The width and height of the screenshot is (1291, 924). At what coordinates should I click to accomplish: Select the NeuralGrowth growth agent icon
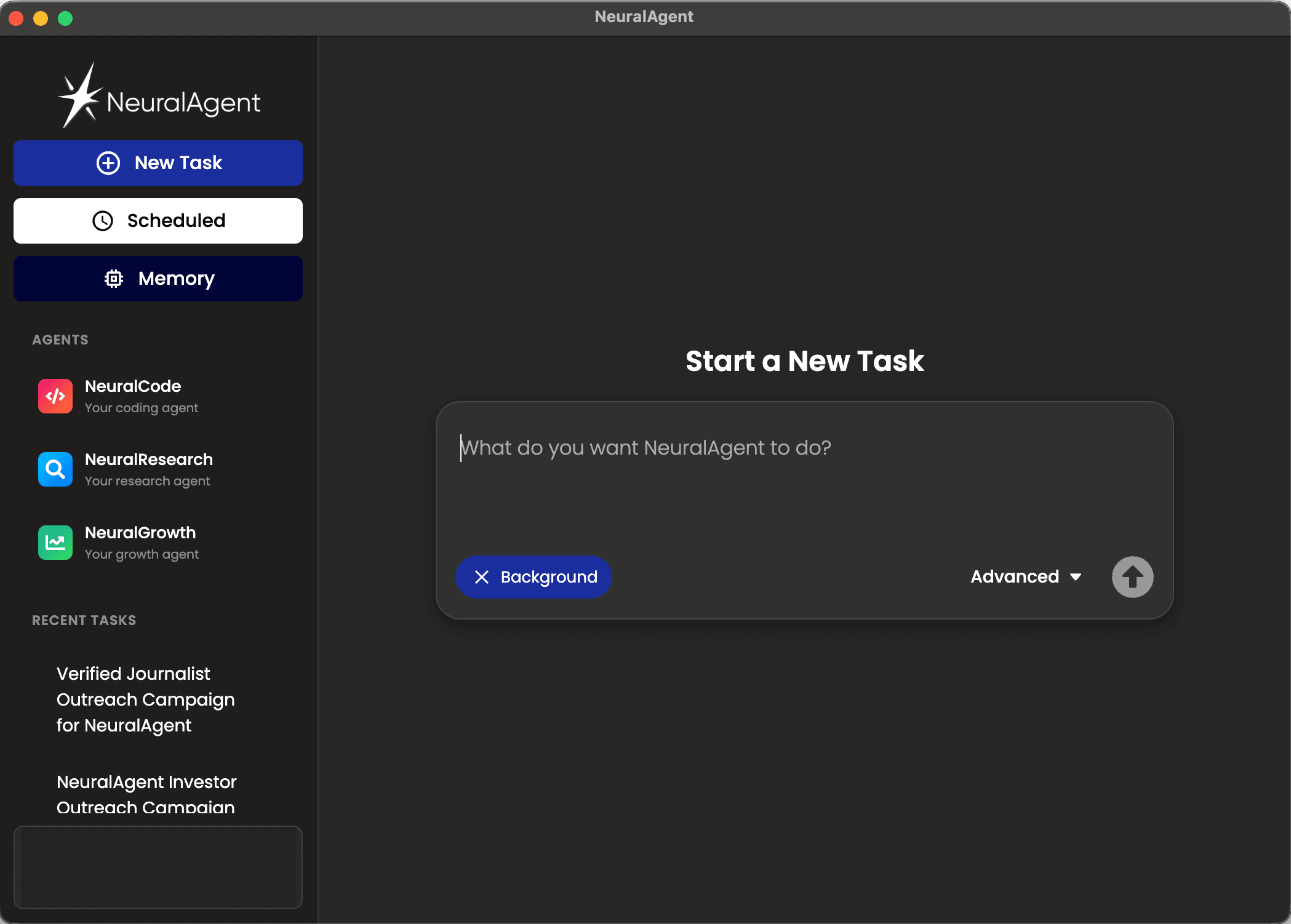(x=55, y=543)
